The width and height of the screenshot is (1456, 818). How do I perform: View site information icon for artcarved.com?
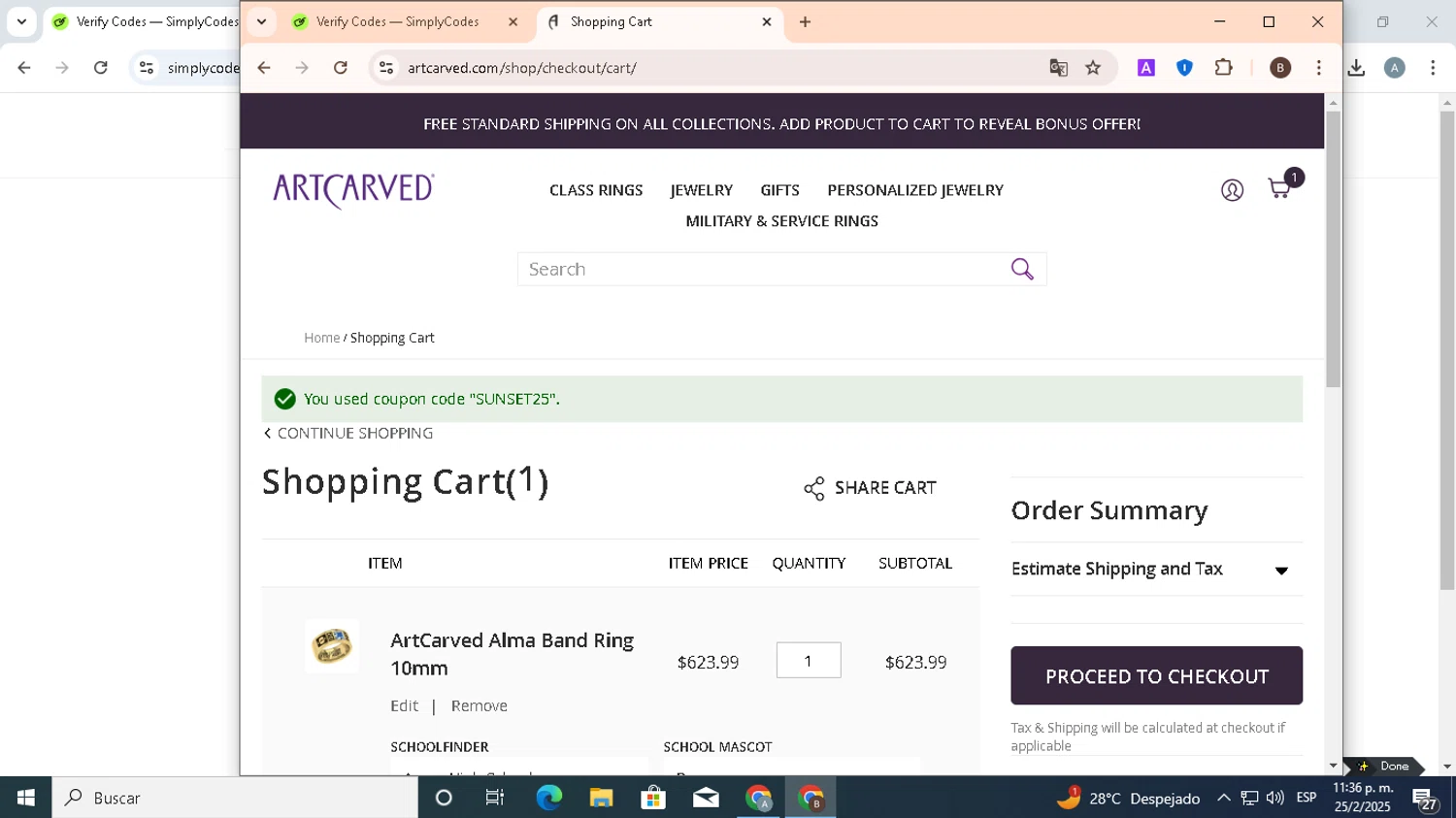point(386,68)
